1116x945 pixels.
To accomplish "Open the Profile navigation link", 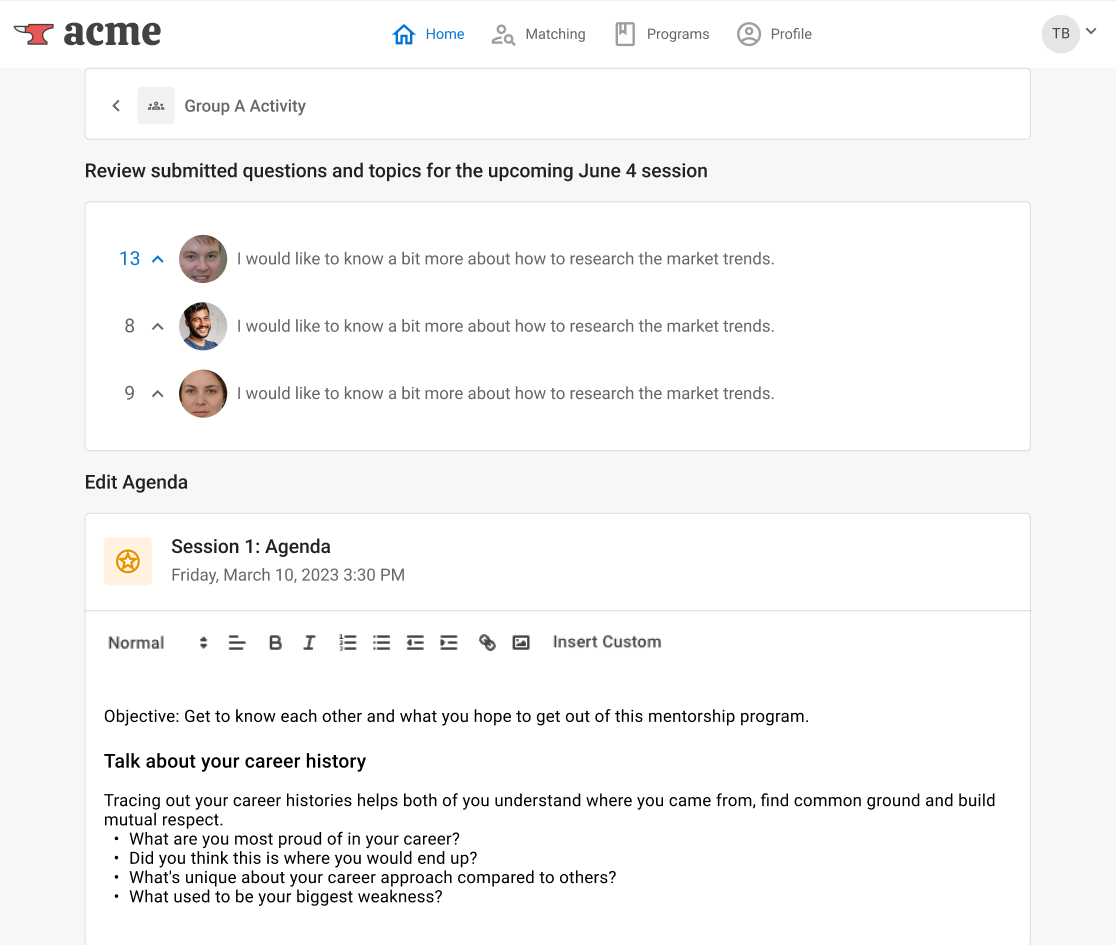I will coord(774,34).
